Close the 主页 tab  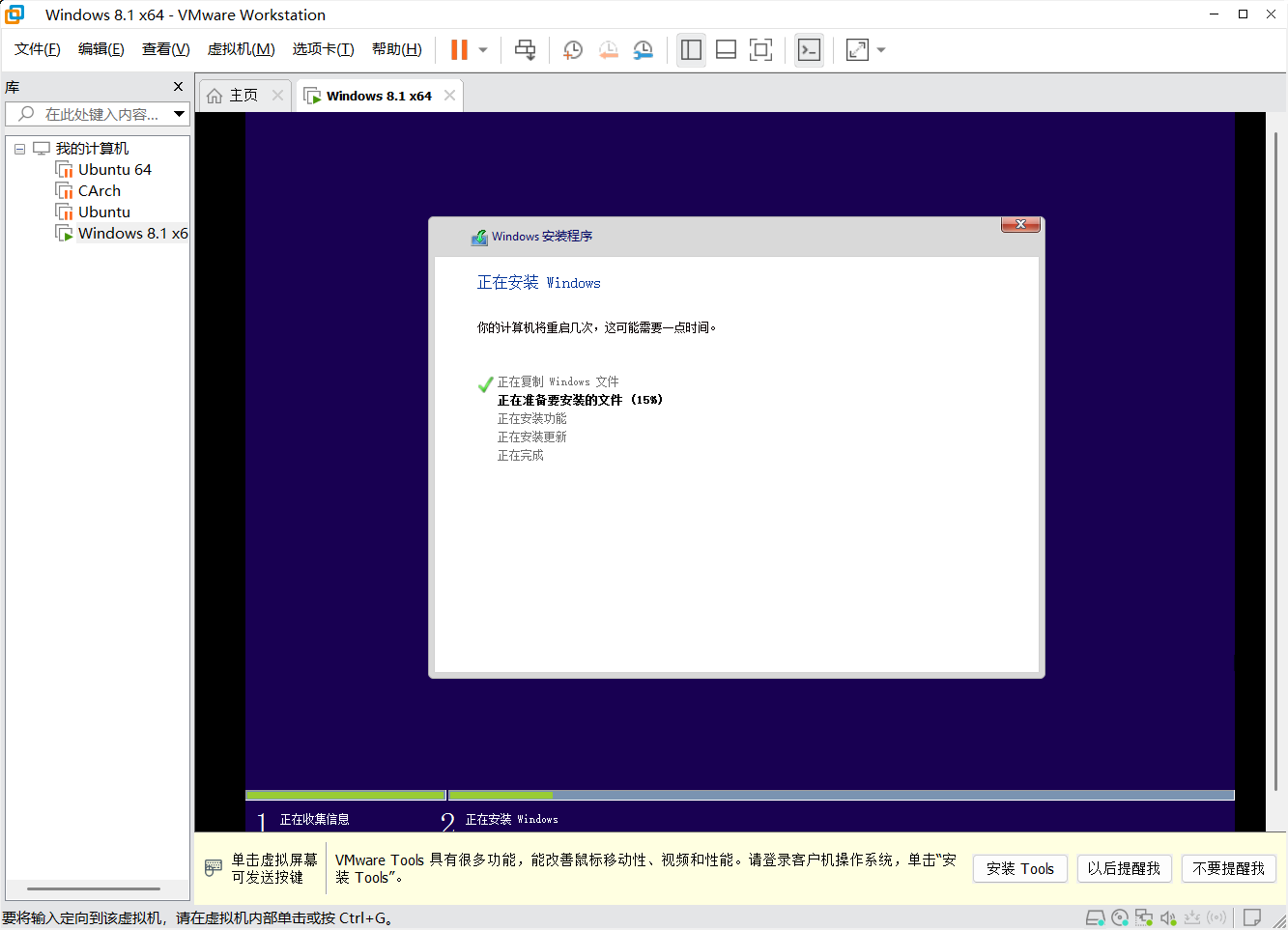[278, 95]
